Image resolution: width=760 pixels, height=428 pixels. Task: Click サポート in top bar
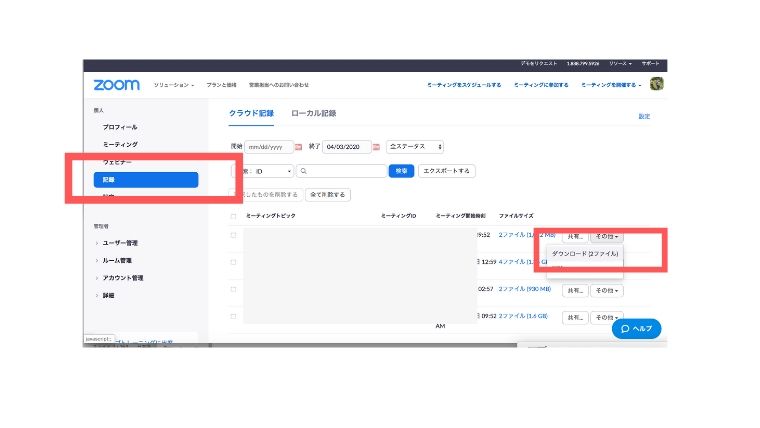click(650, 63)
